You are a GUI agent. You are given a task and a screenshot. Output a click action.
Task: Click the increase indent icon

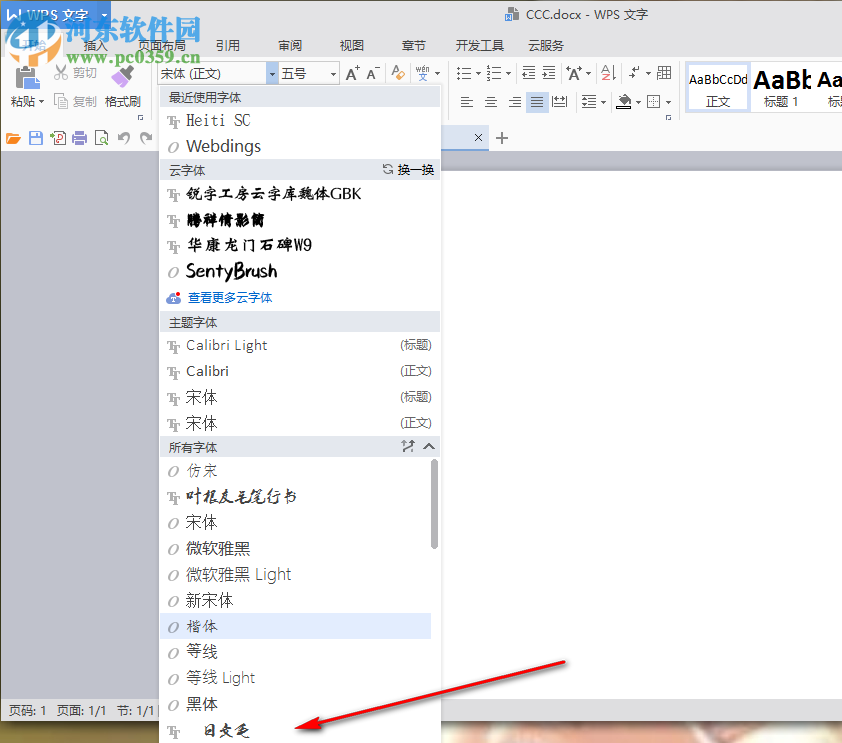[x=549, y=72]
